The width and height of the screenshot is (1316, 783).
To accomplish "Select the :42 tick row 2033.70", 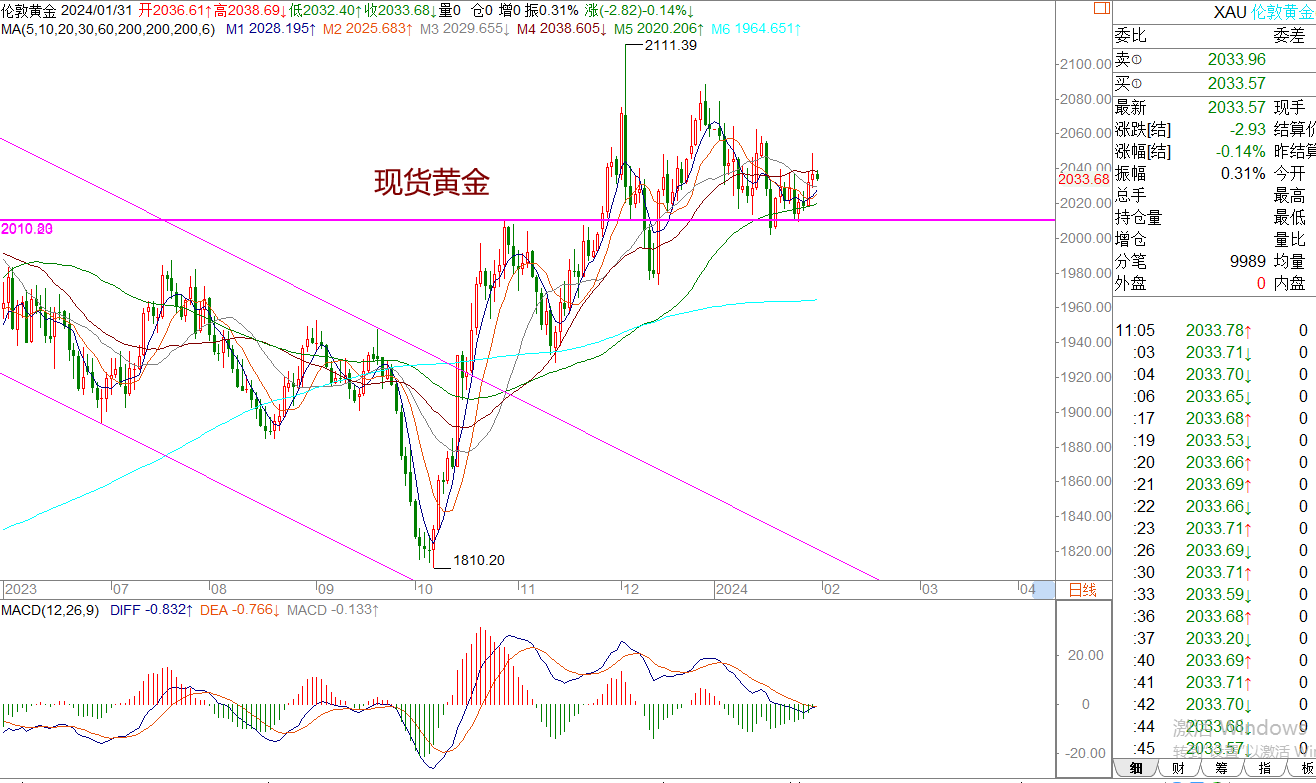I will [1214, 704].
